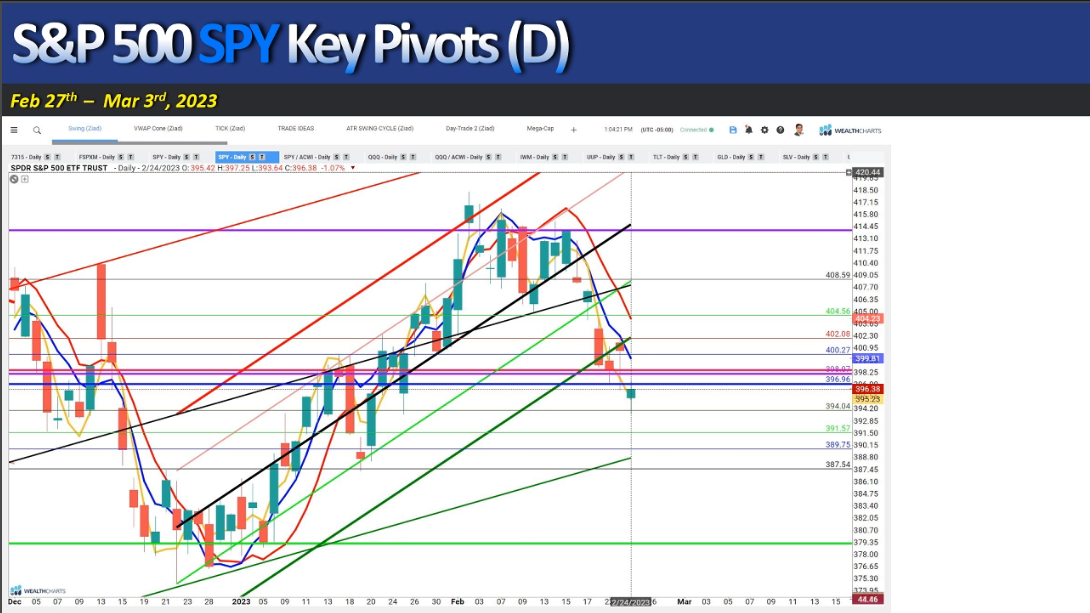Click the T icon on SPY / ACWI tab
This screenshot has height=613, width=1090.
(346, 157)
